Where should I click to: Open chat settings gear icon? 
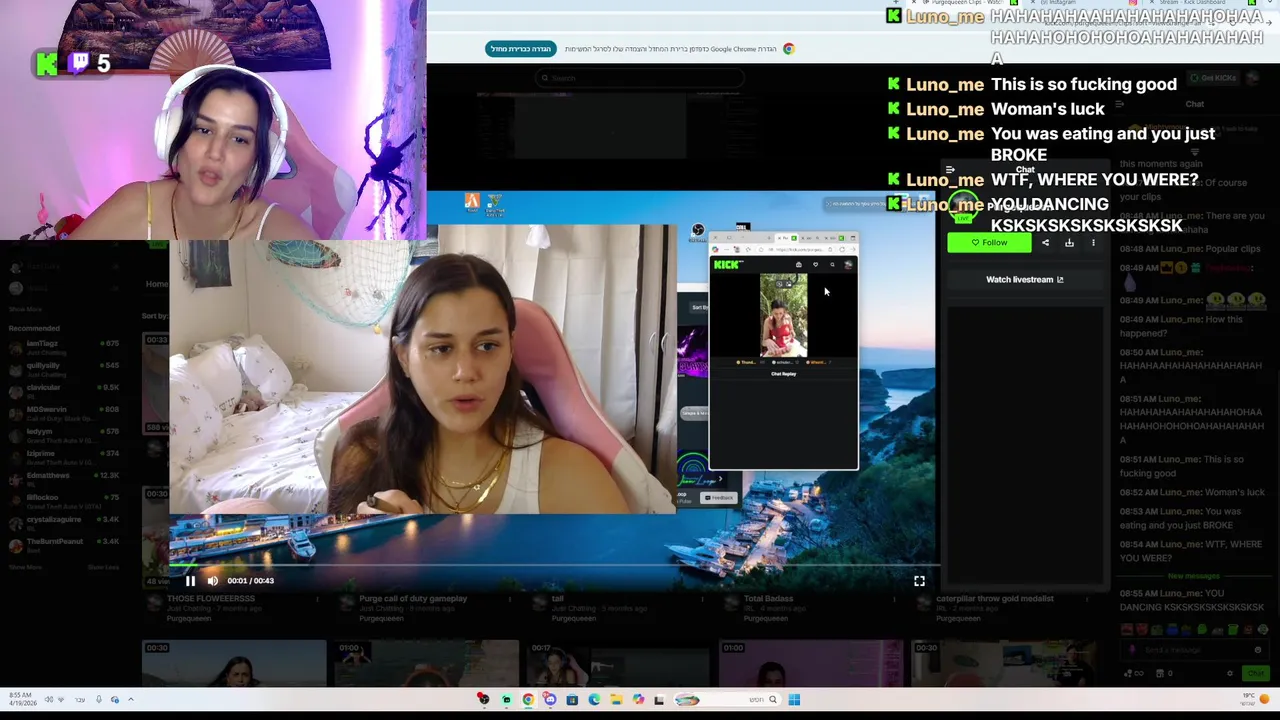[1230, 674]
